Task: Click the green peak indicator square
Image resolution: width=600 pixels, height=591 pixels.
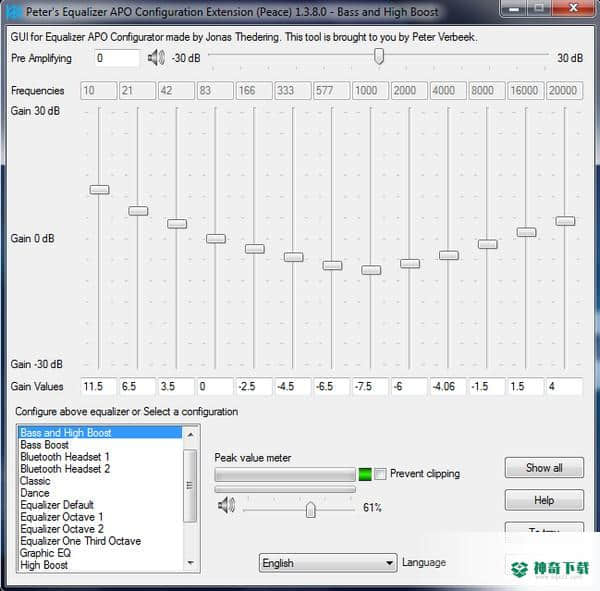Action: [x=365, y=474]
